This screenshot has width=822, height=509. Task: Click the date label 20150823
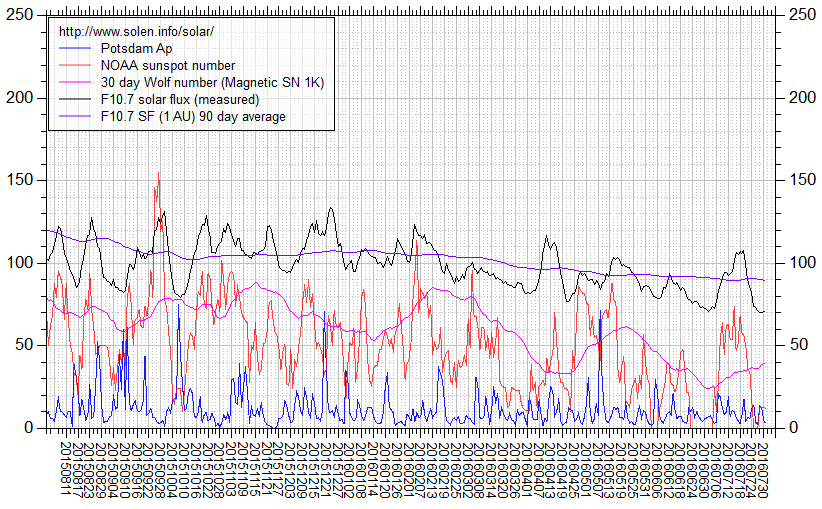(x=89, y=470)
